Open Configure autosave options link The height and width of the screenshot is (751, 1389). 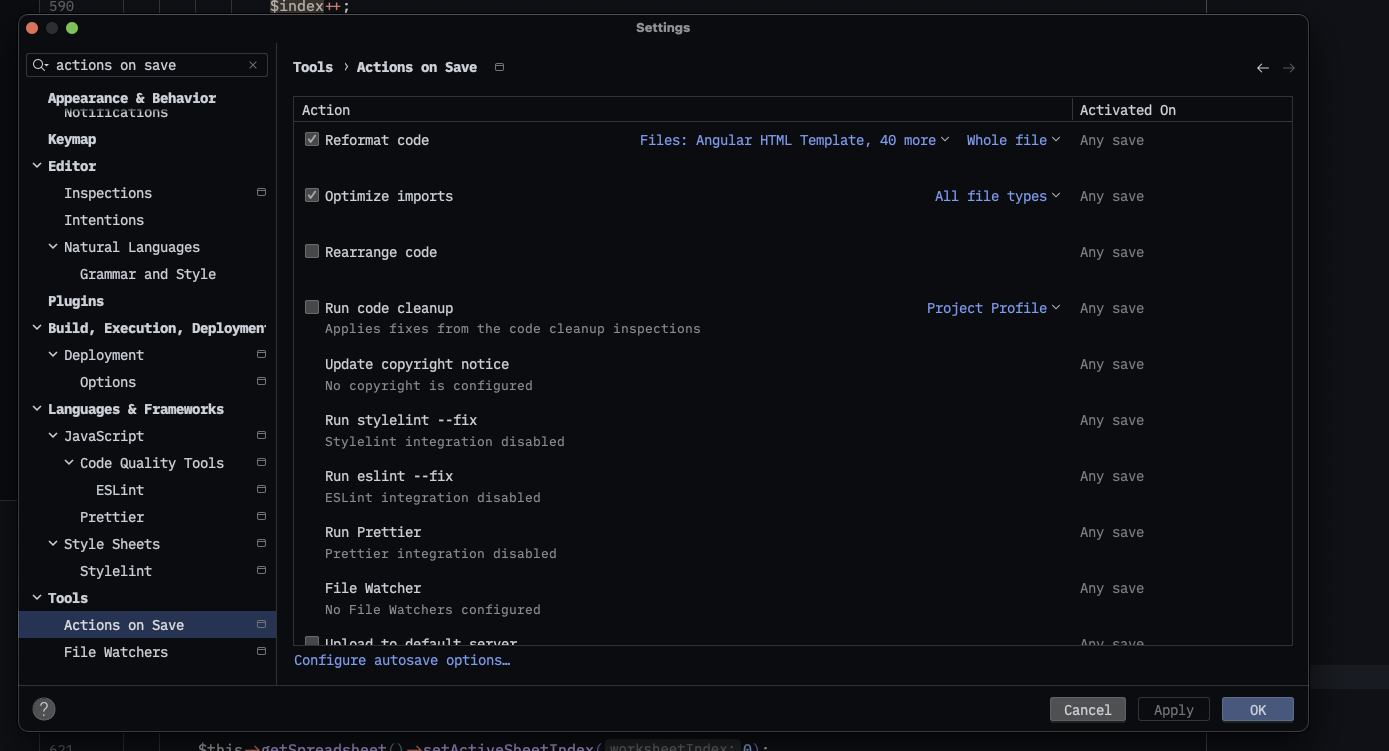(x=402, y=660)
